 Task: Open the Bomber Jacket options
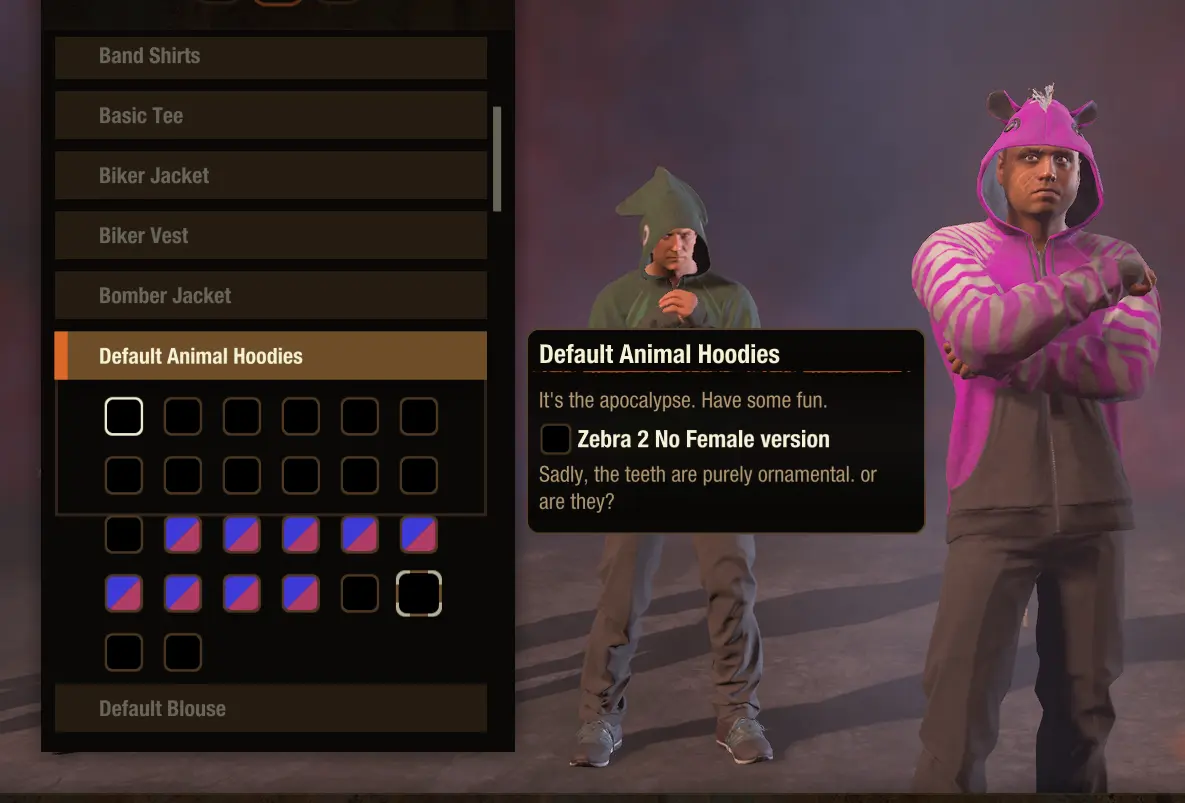[x=271, y=295]
